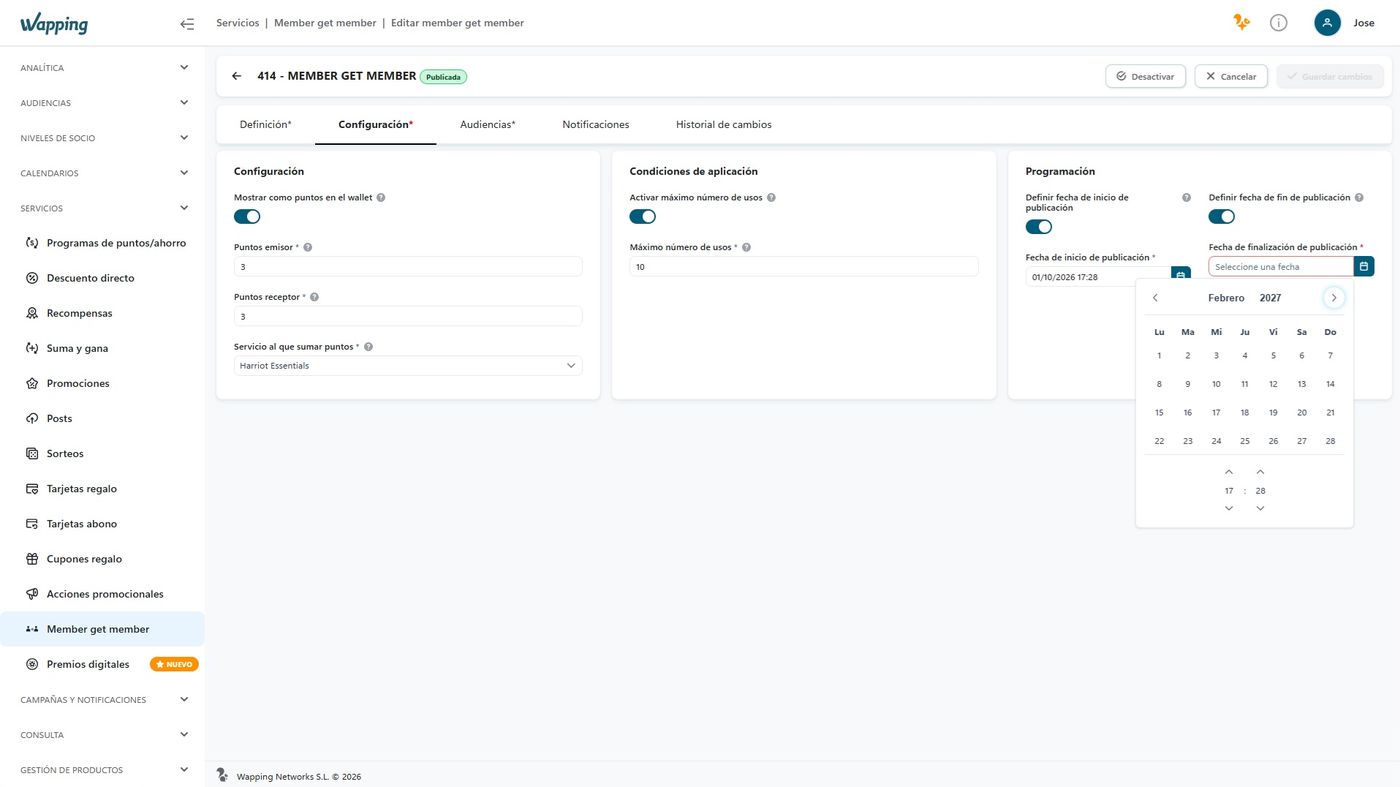Open Tarjetas abono in sidebar
Screen dimensions: 1400x787
[103, 524]
